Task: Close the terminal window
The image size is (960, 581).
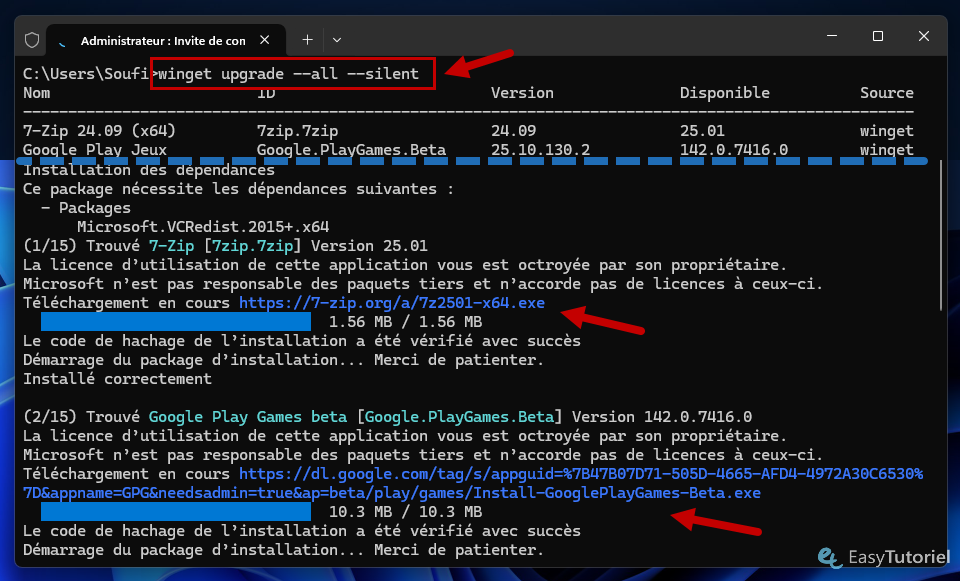Action: pos(921,37)
